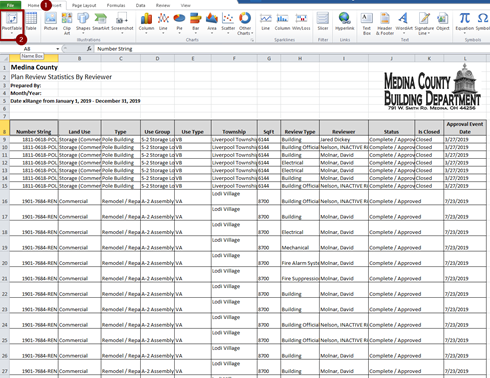Insert a Table from the ribbon

[x=31, y=22]
